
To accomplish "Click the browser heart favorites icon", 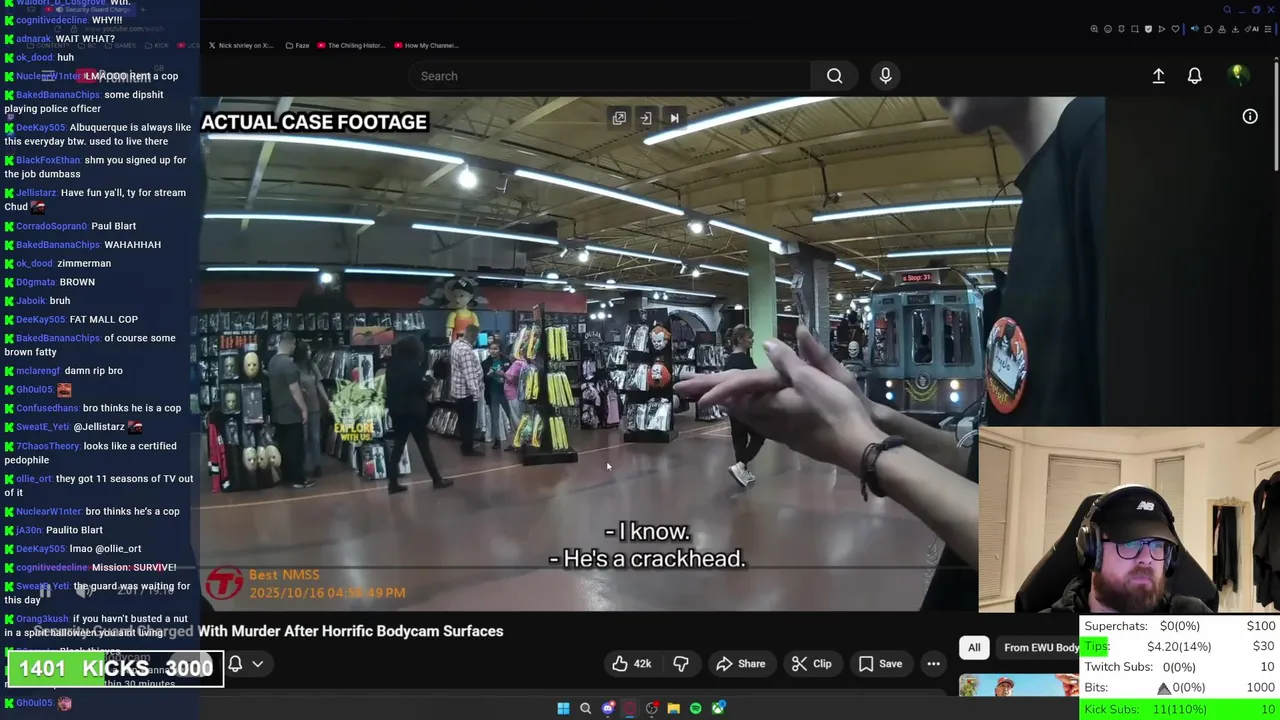I will (1176, 29).
